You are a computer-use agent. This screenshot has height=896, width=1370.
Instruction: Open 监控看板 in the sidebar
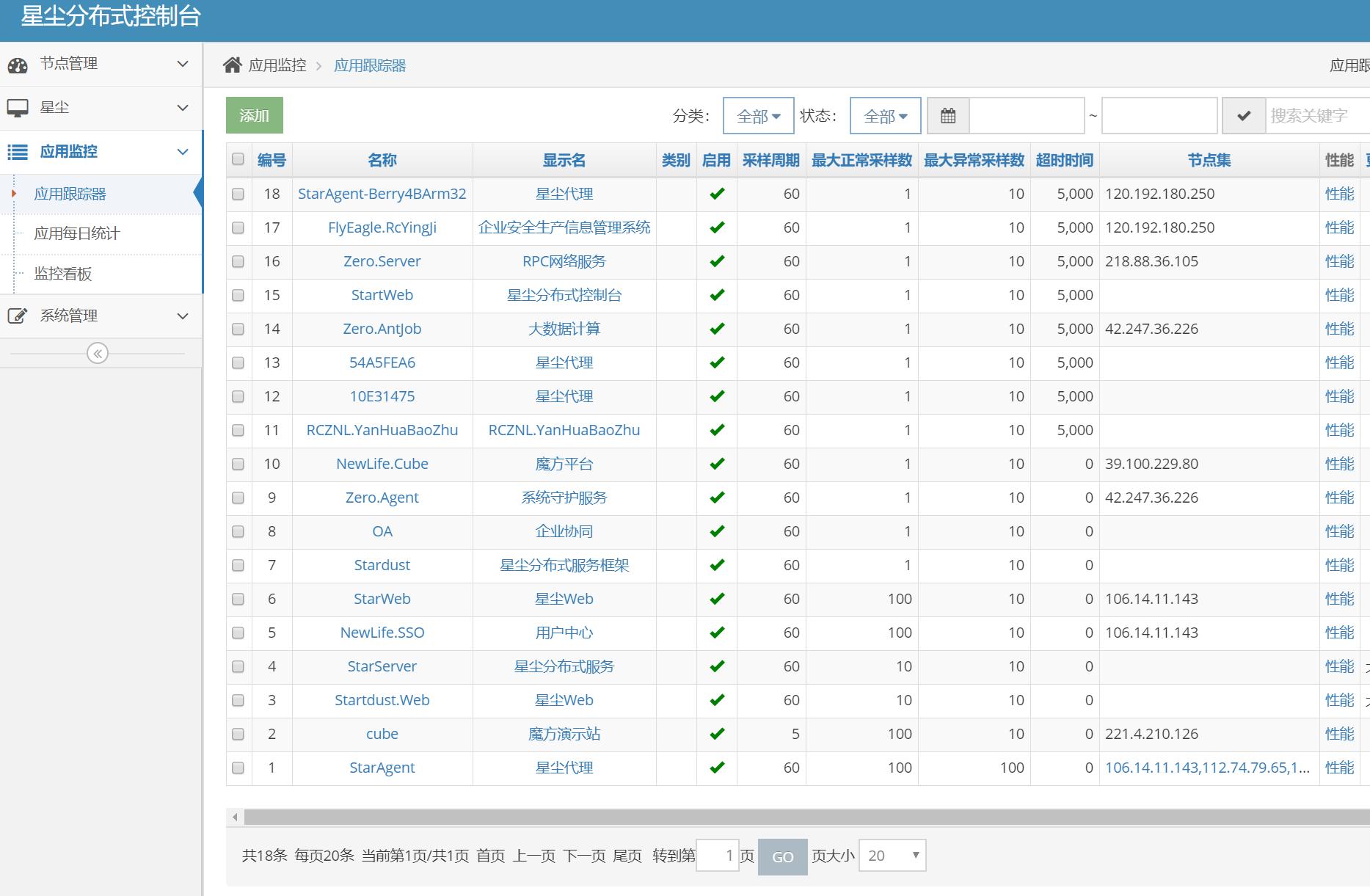pos(63,274)
